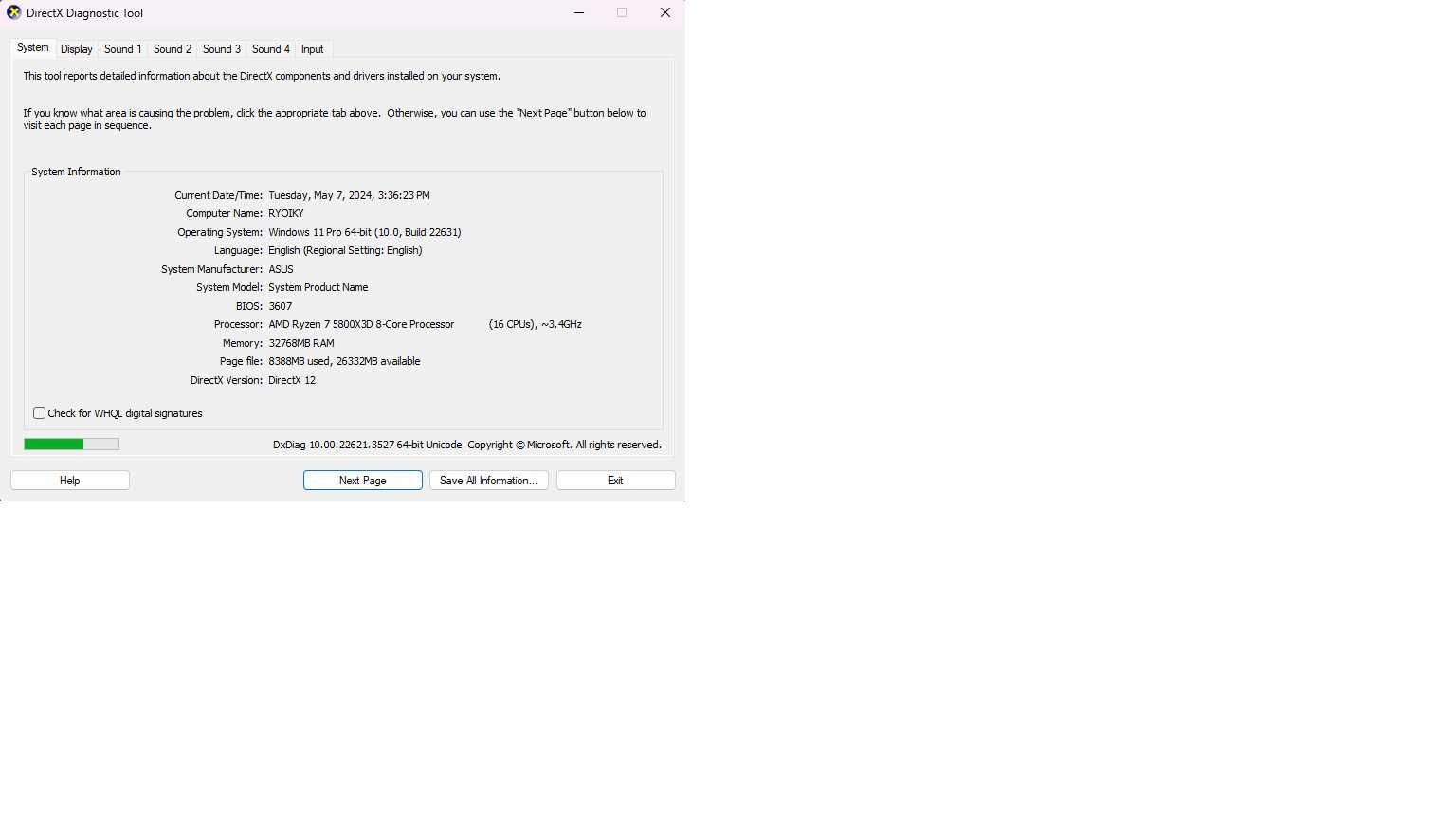Select the current date and time value

[x=350, y=195]
